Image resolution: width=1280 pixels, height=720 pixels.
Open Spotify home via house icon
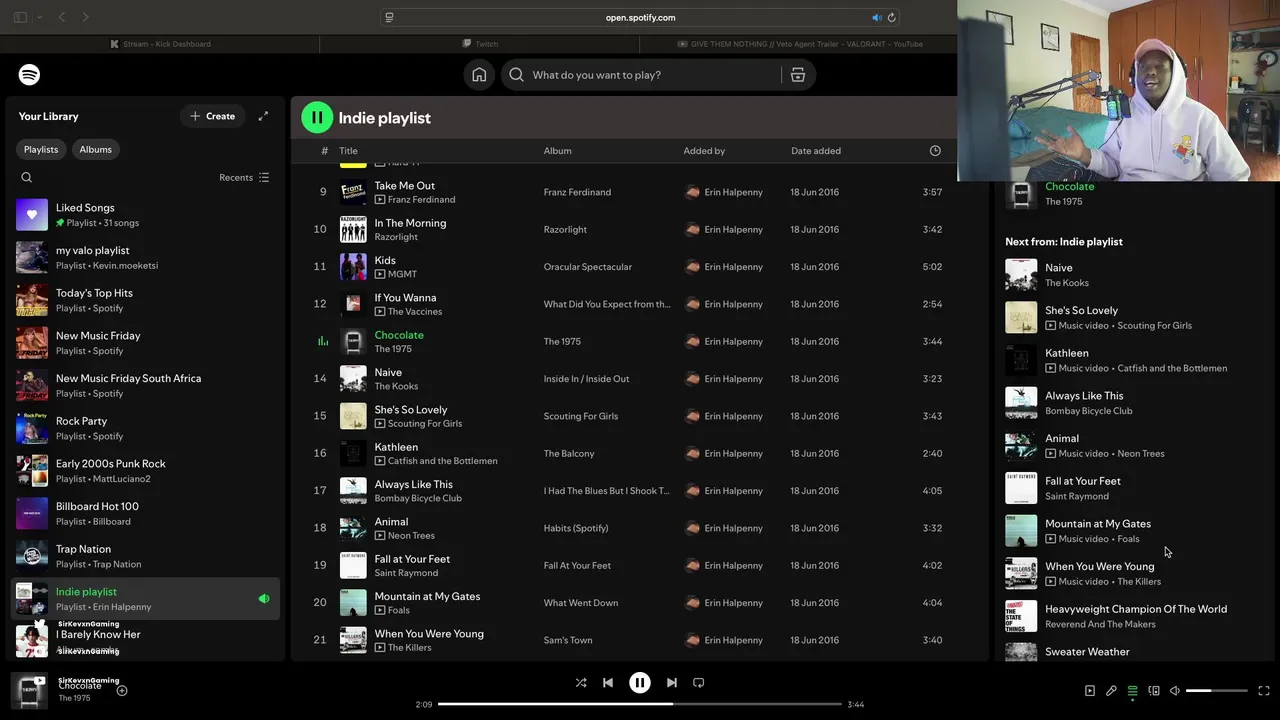click(479, 75)
